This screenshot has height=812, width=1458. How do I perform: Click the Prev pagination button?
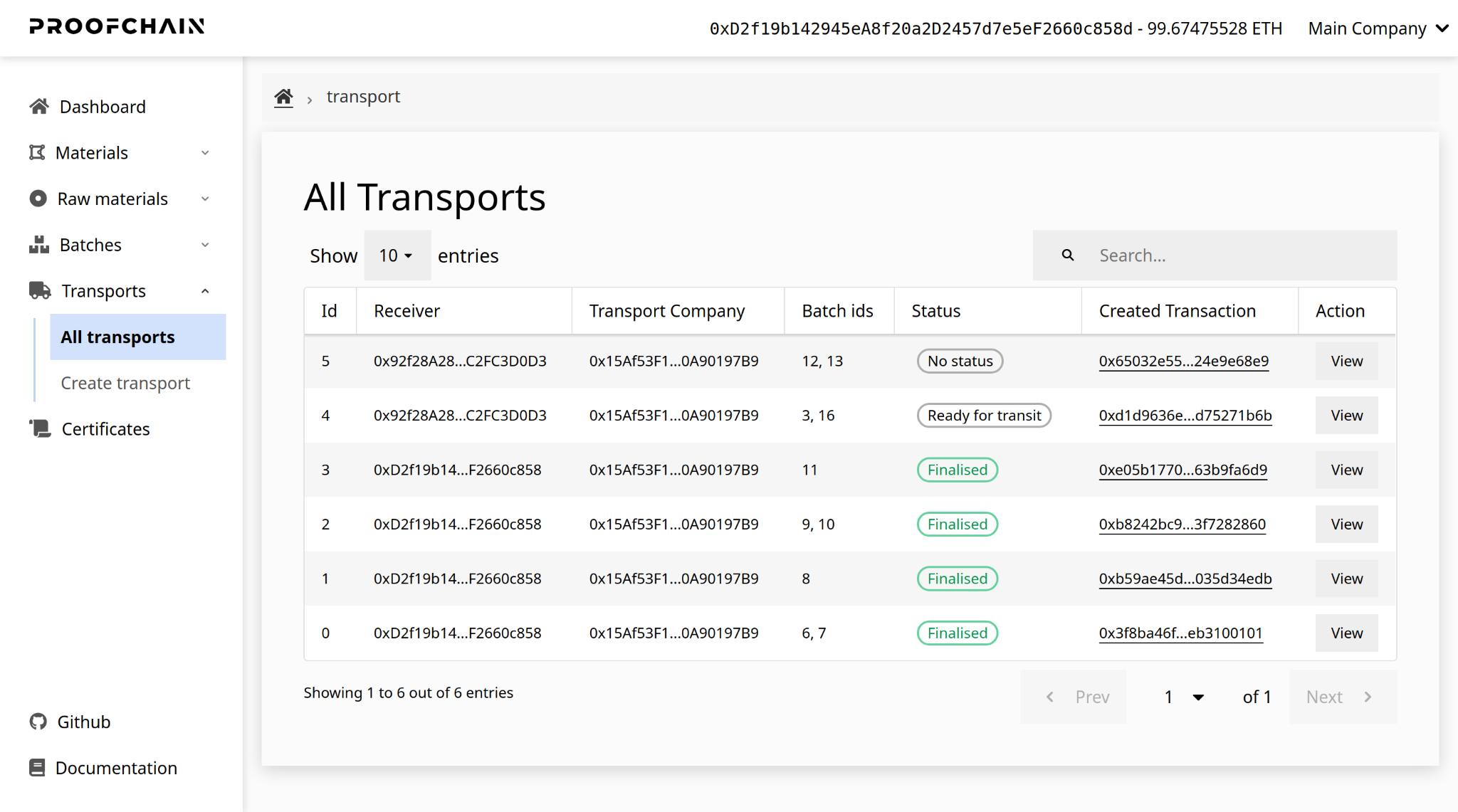coord(1074,697)
